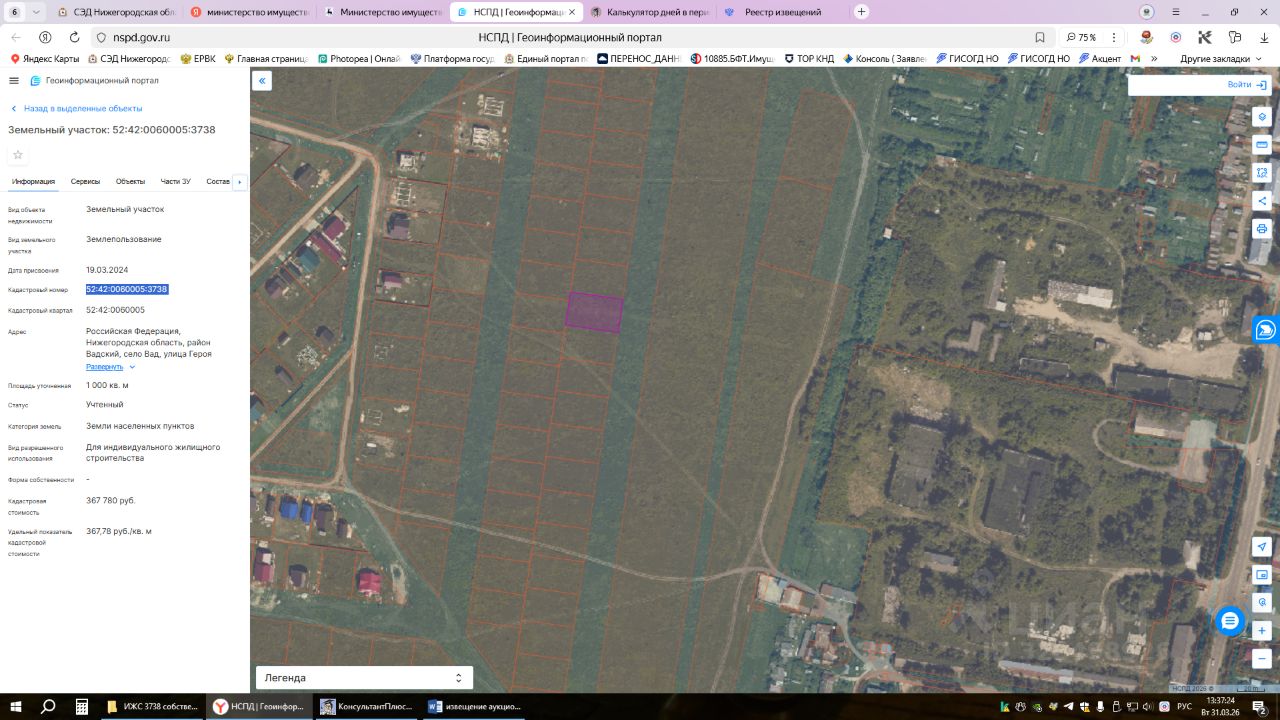This screenshot has height=720, width=1280.
Task: Collapse the left info panel
Action: (x=262, y=81)
